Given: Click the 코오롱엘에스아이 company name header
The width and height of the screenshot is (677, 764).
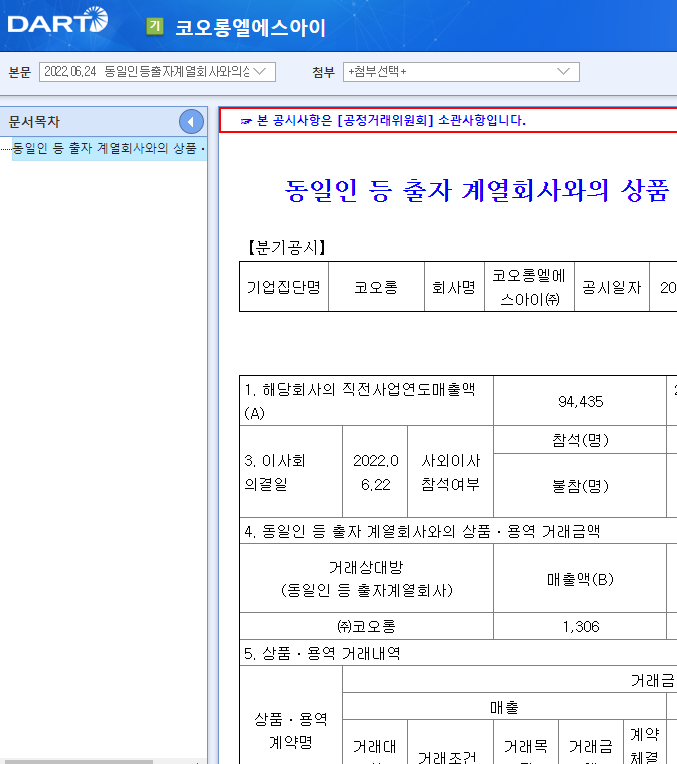Looking at the screenshot, I should pyautogui.click(x=251, y=27).
